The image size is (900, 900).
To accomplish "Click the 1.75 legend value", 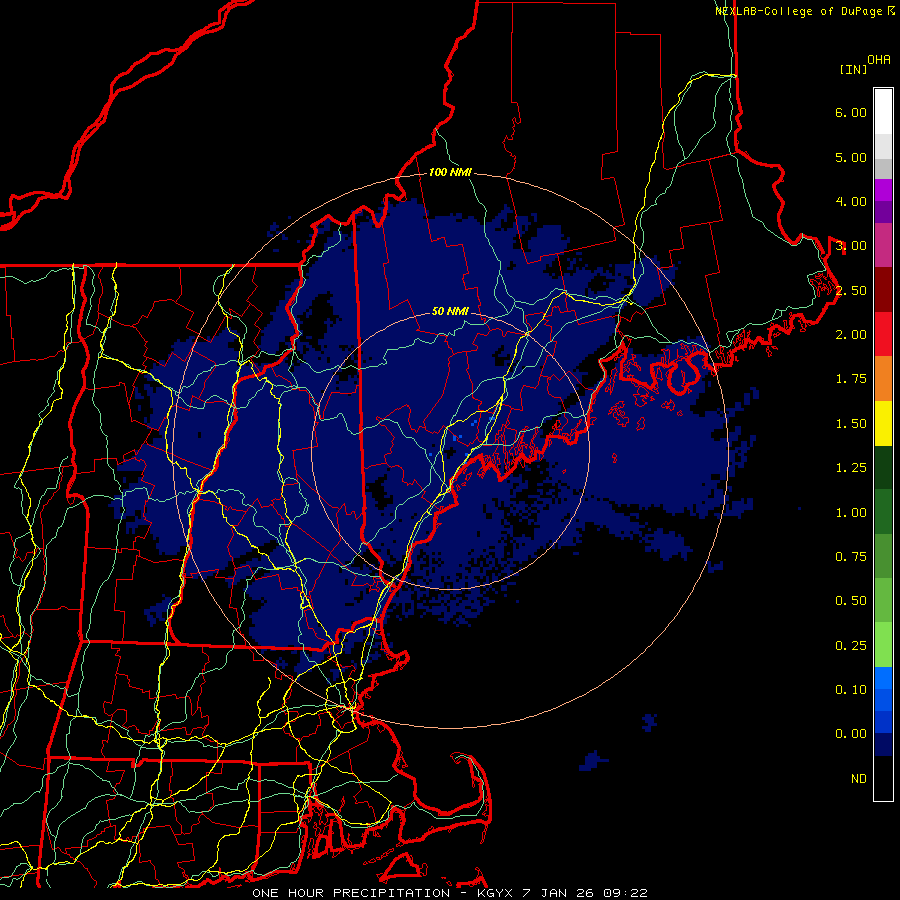I will [851, 379].
